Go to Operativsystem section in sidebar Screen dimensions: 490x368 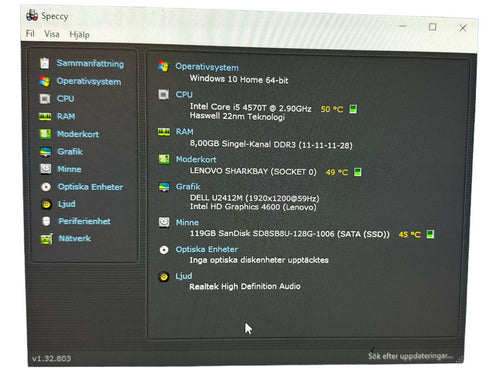[89, 81]
